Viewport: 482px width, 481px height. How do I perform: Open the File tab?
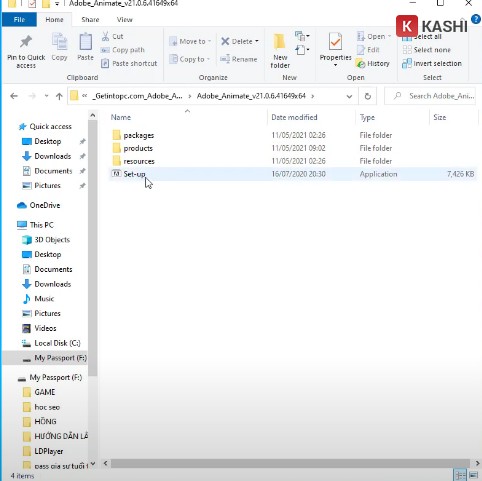pyautogui.click(x=19, y=20)
